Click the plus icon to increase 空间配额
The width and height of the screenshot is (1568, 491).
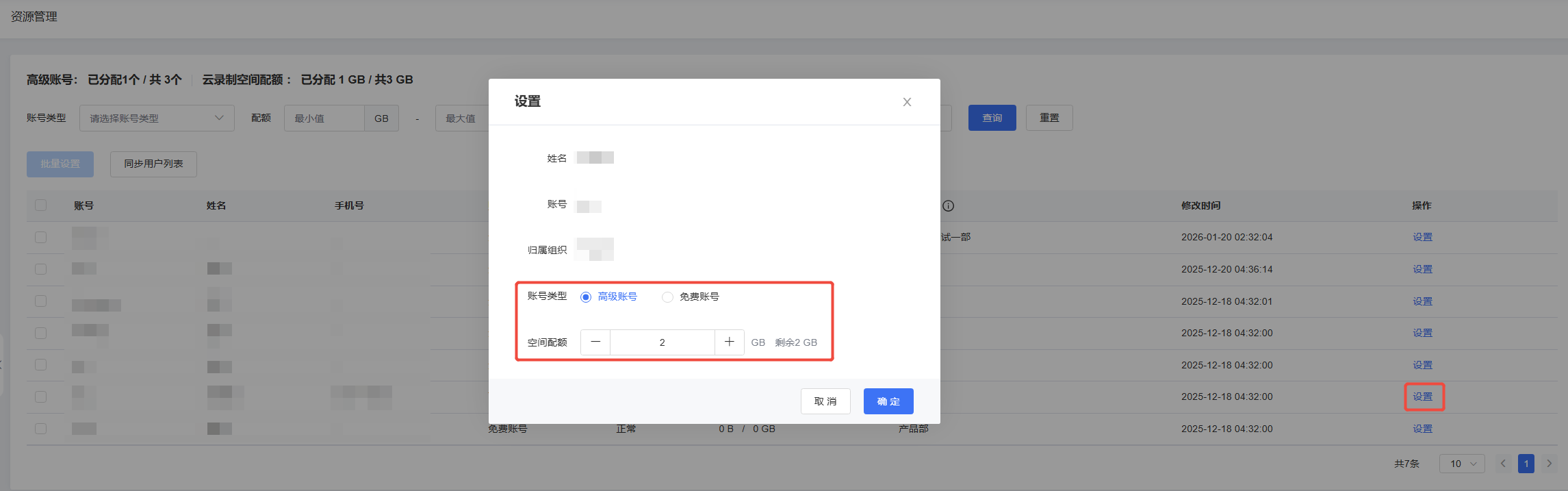tap(730, 342)
